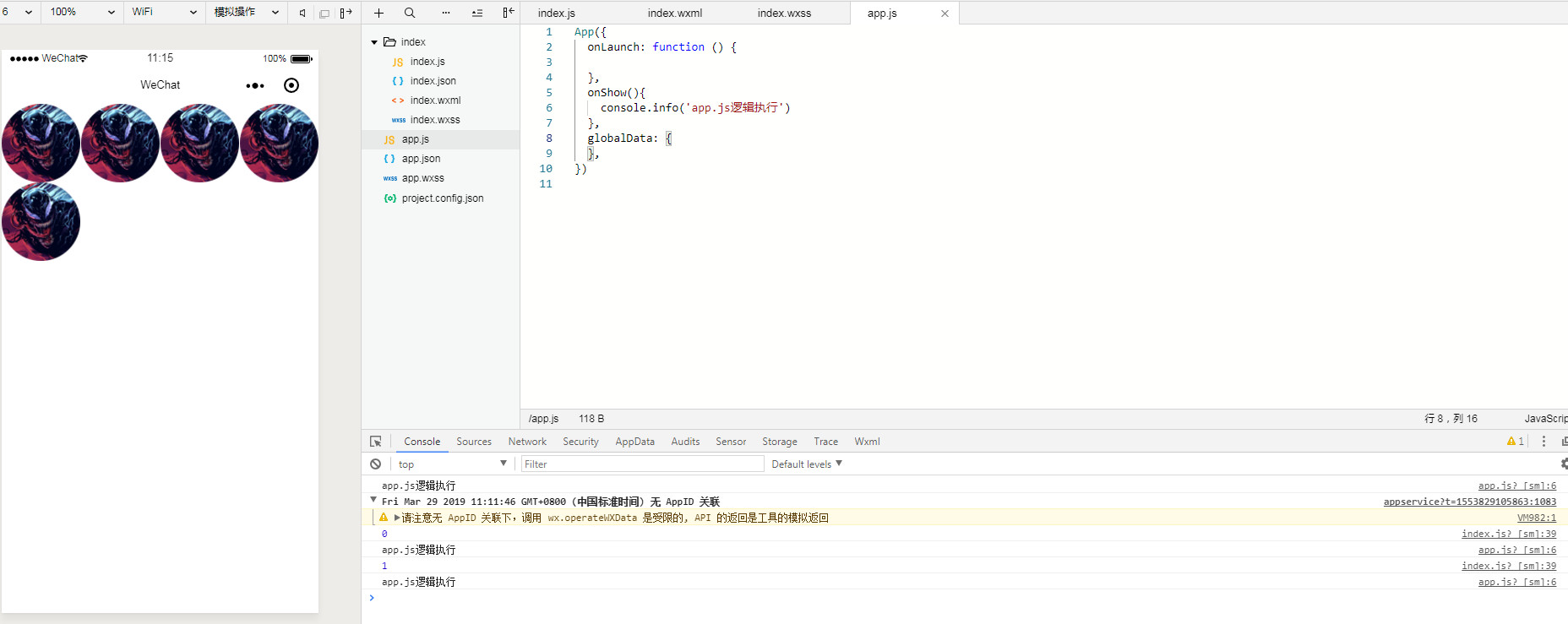The height and width of the screenshot is (624, 1568).
Task: Click the /app.js path in status bar
Action: [543, 419]
